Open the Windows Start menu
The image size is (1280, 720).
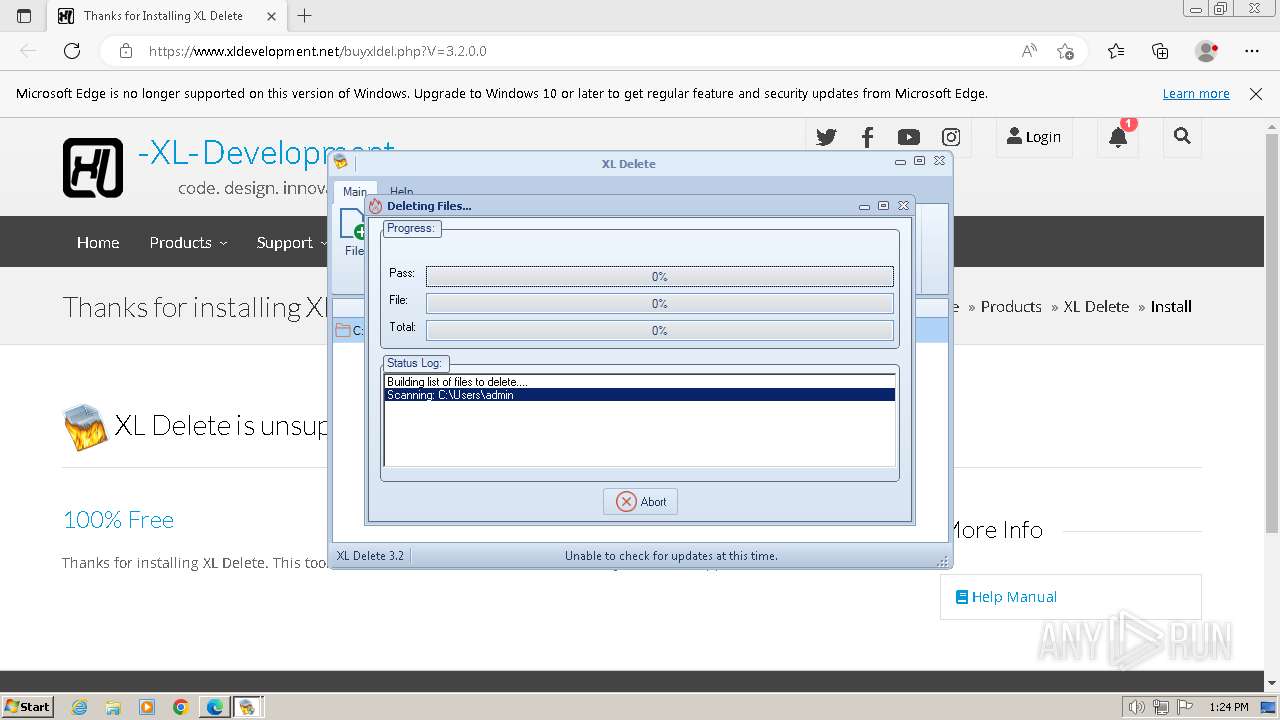coord(27,706)
